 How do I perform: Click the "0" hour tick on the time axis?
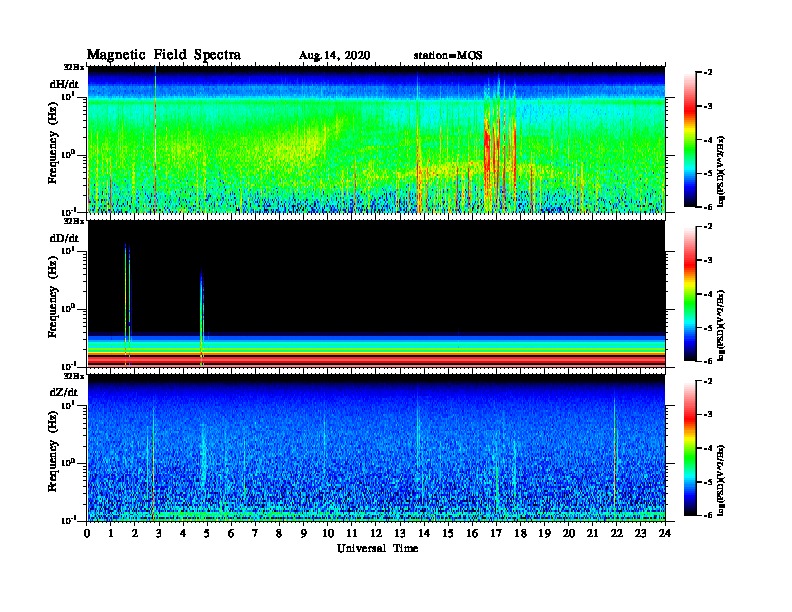[x=87, y=534]
